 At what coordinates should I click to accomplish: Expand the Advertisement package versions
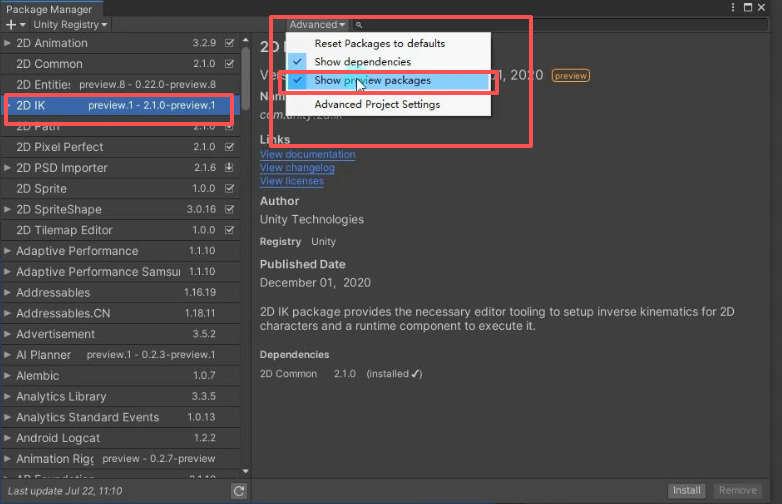click(7, 334)
